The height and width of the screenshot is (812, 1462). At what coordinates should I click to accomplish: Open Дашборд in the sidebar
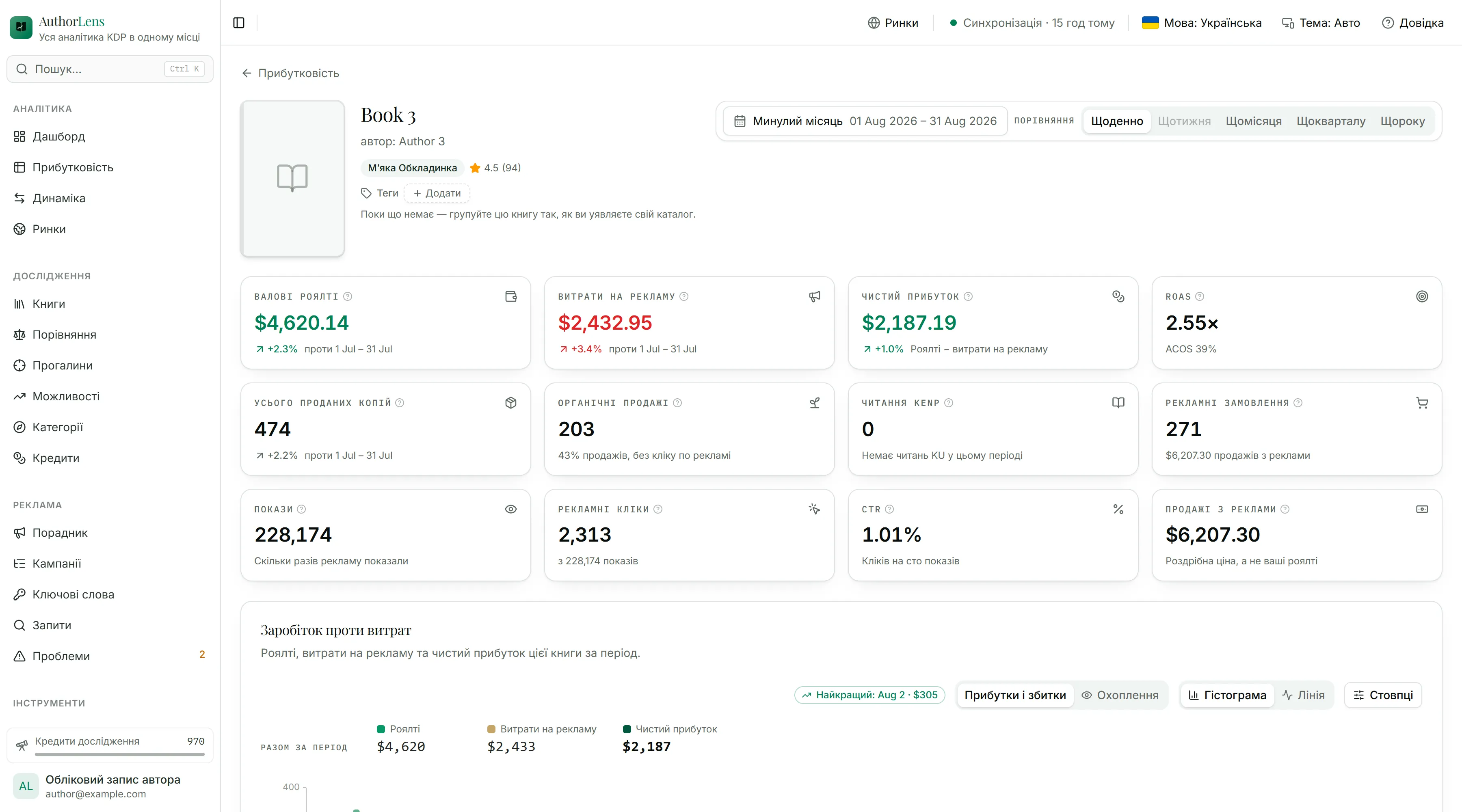coord(110,136)
